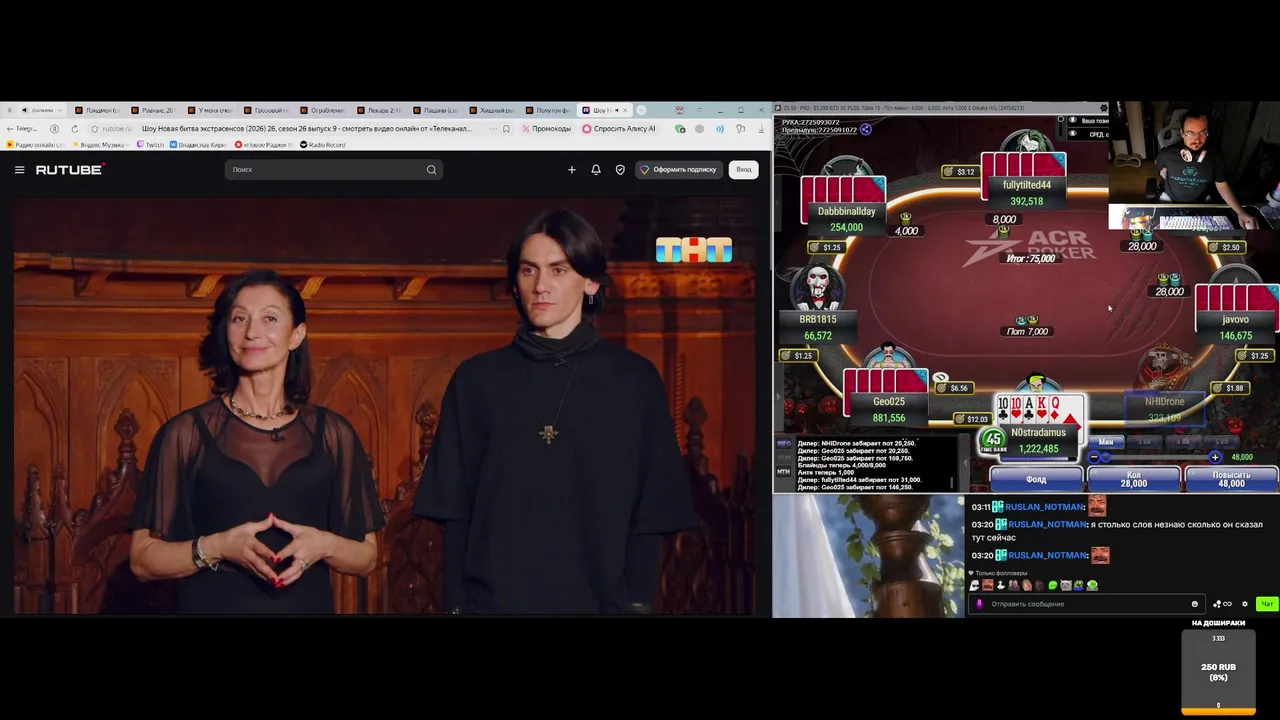Screen dimensions: 1280x720
Task: Click the first RUSLAN_NOTMAN chat username
Action: (1045, 507)
